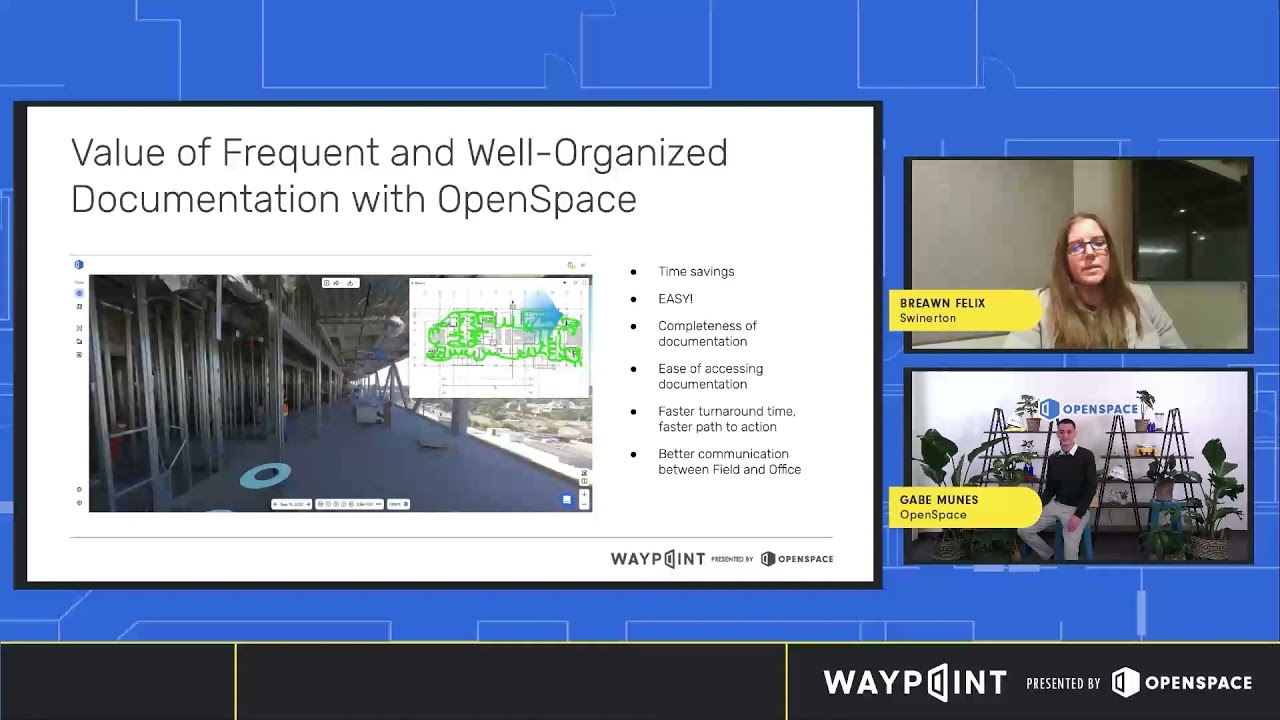Click the green walk path on the floor plan

[x=503, y=337]
